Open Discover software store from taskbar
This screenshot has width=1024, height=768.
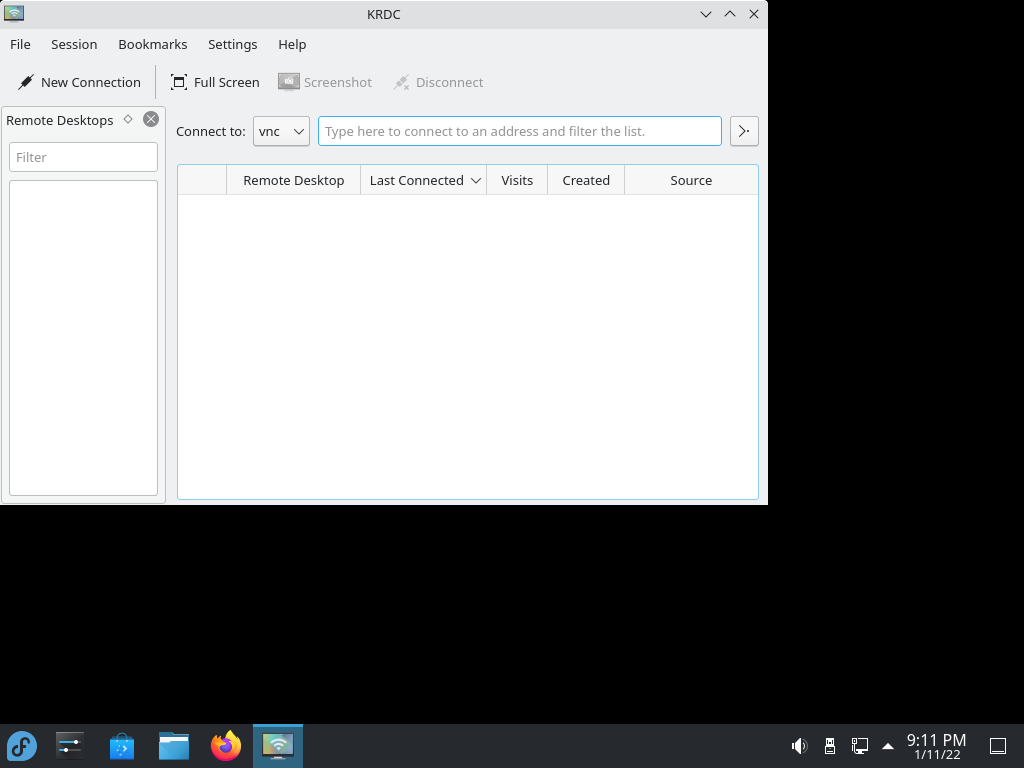point(122,746)
